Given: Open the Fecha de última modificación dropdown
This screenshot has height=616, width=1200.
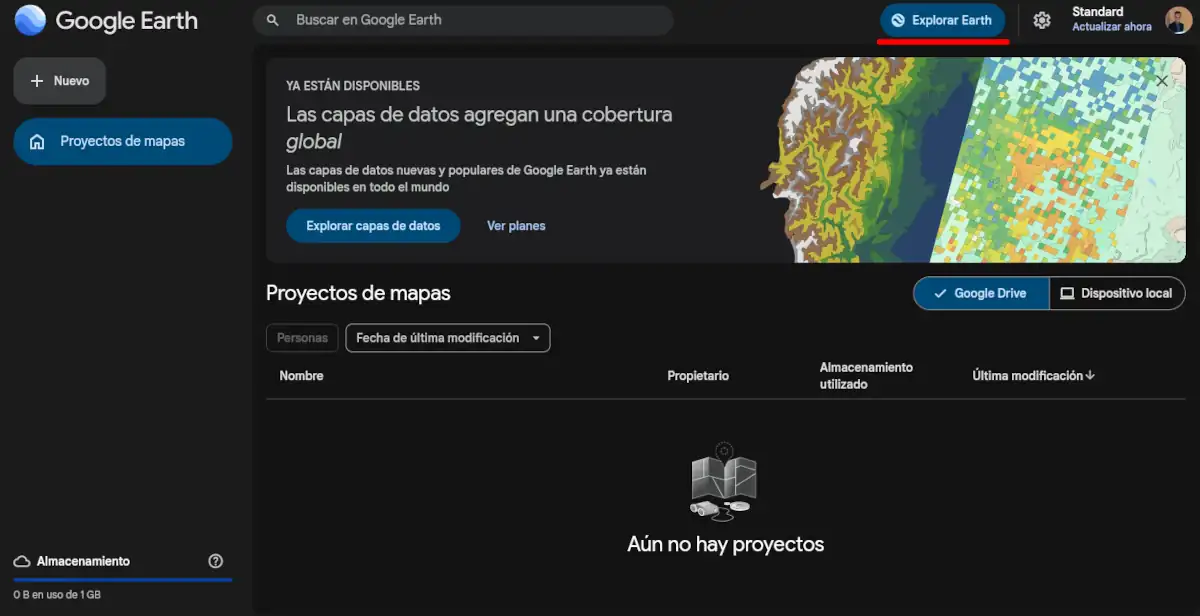Looking at the screenshot, I should click(448, 338).
